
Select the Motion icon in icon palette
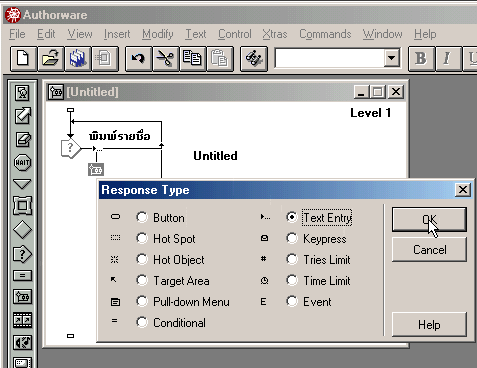22,116
